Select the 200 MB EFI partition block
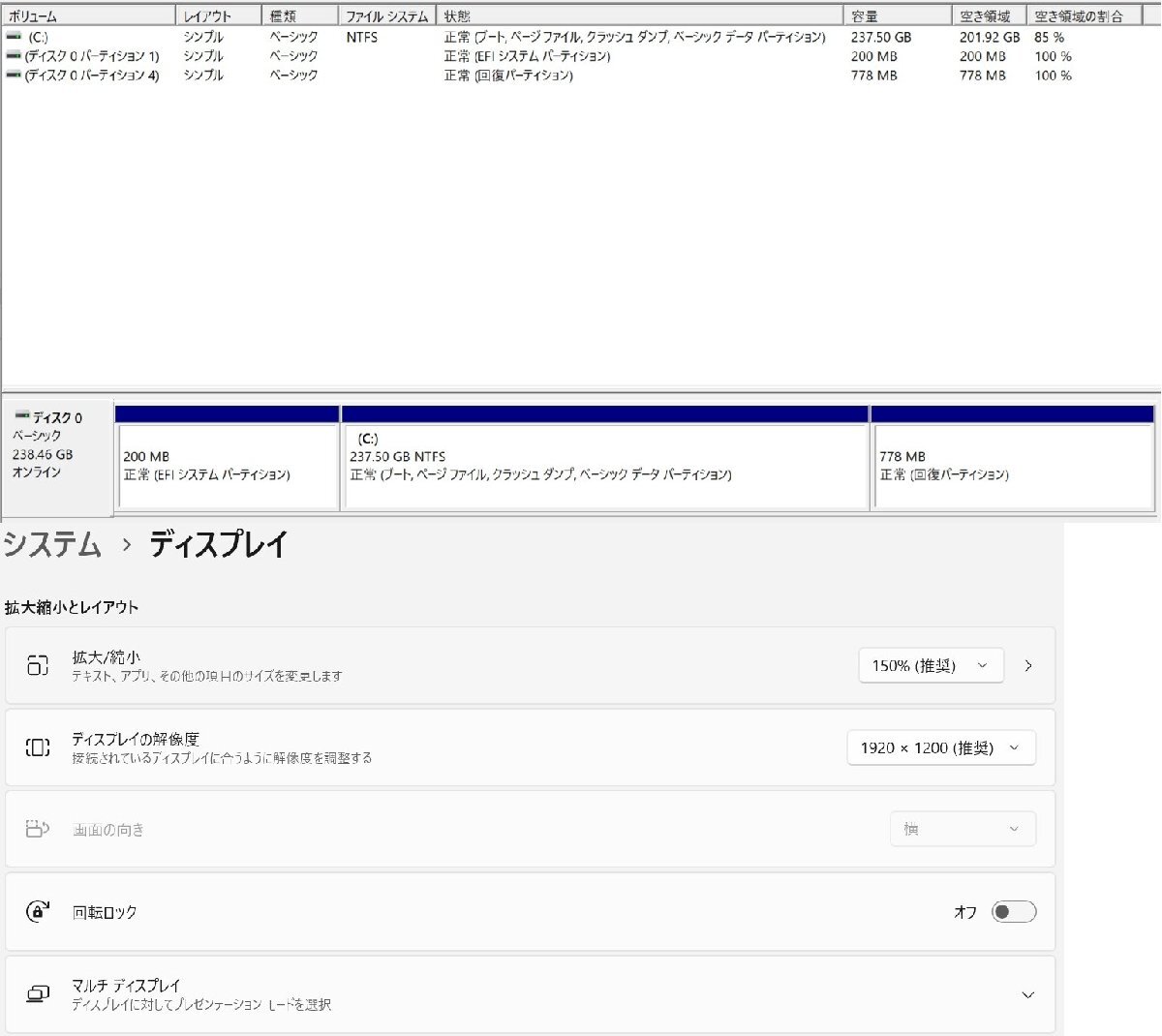The height and width of the screenshot is (1036, 1162). coord(228,465)
